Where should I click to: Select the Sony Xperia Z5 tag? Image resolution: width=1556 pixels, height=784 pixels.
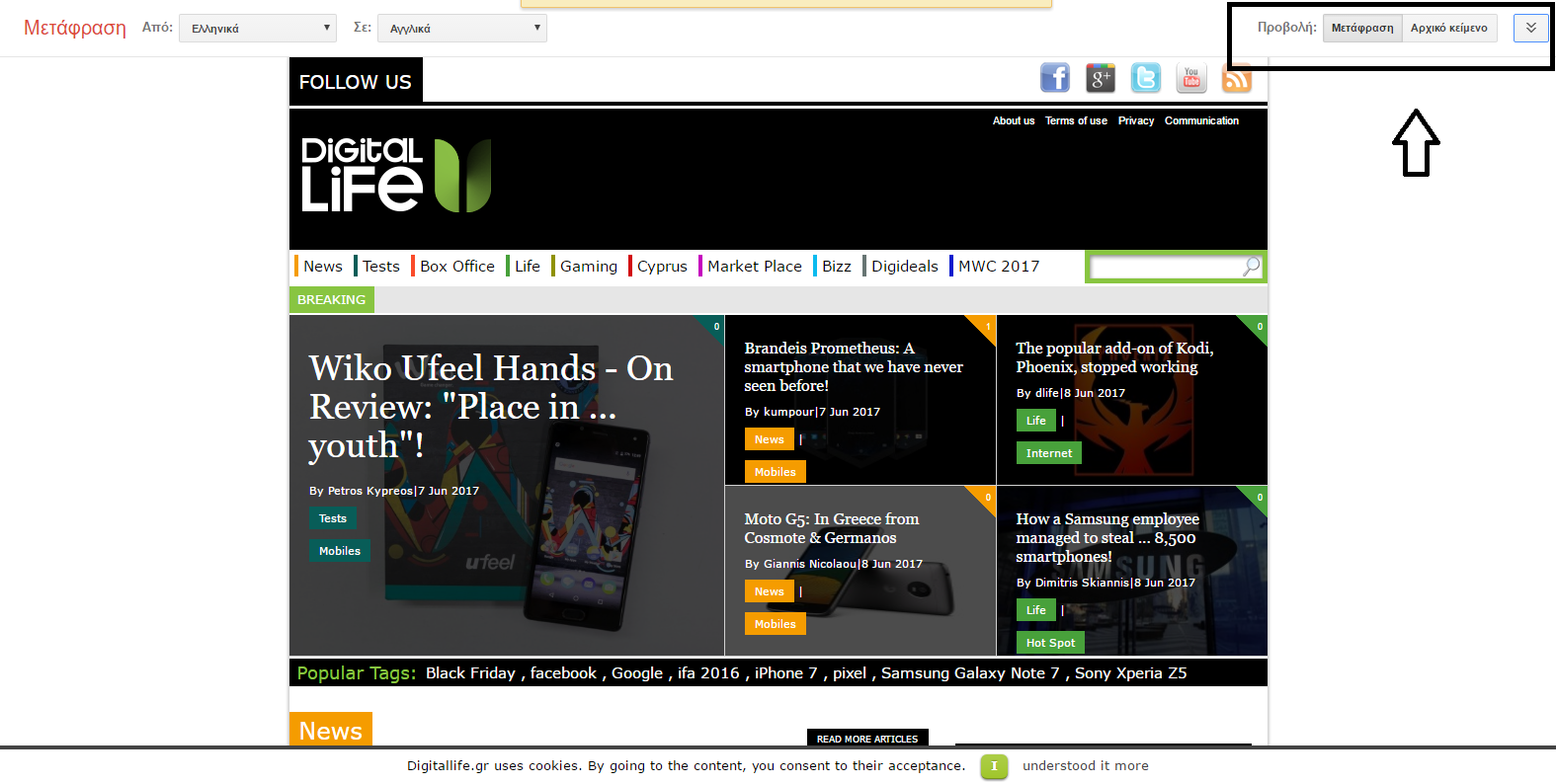tap(1131, 673)
